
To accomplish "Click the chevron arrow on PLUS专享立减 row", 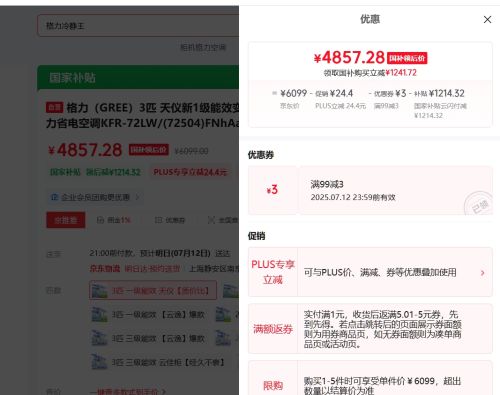I will click(x=482, y=273).
